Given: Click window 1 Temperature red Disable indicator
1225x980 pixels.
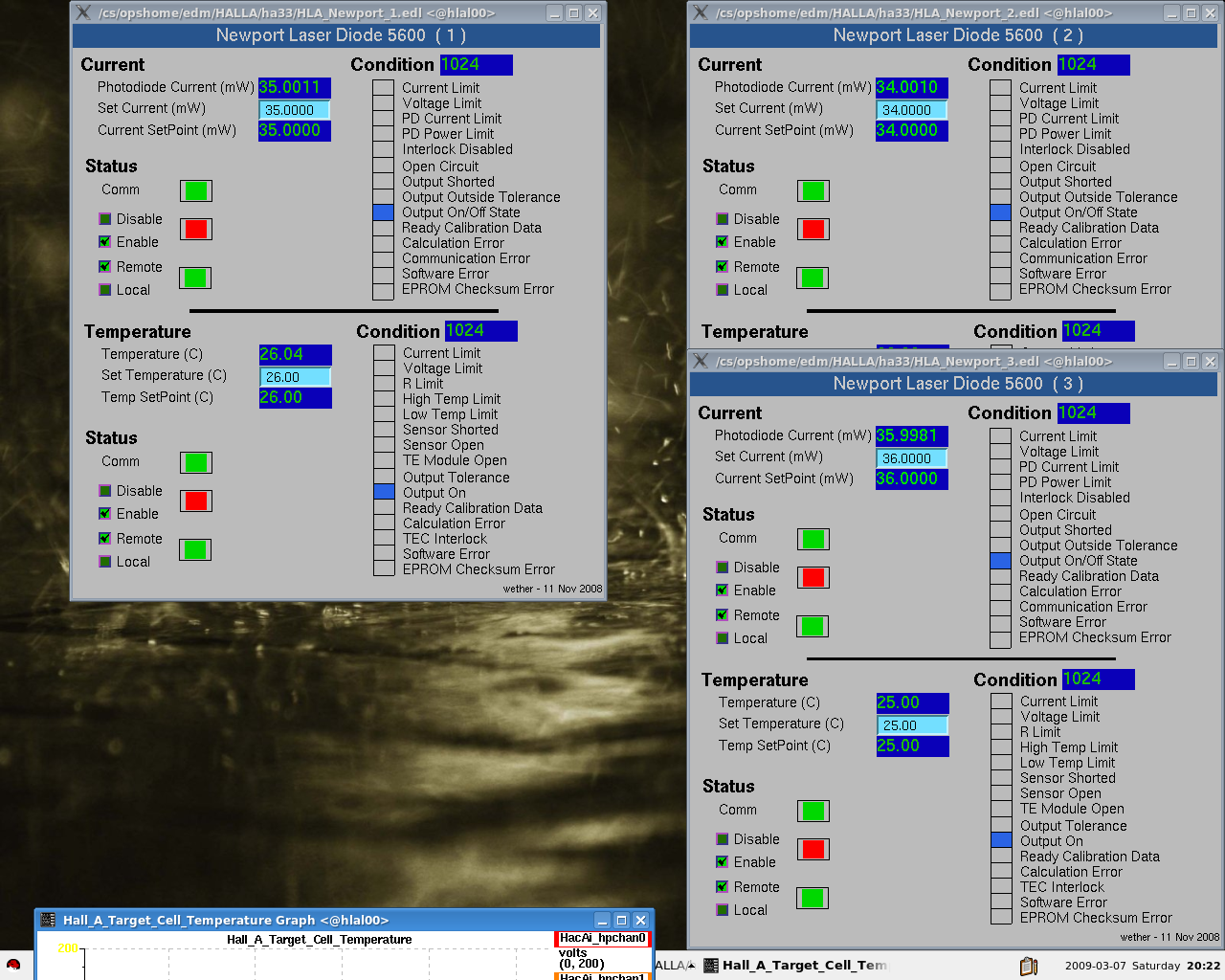Looking at the screenshot, I should (x=196, y=501).
